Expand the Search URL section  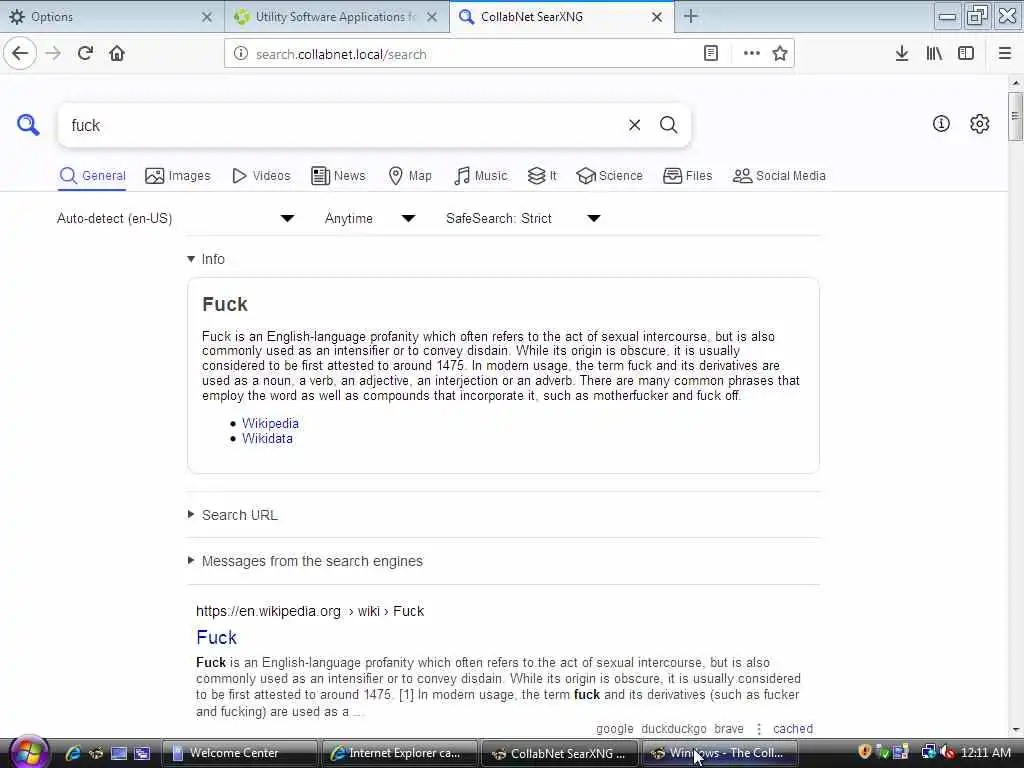(x=233, y=515)
